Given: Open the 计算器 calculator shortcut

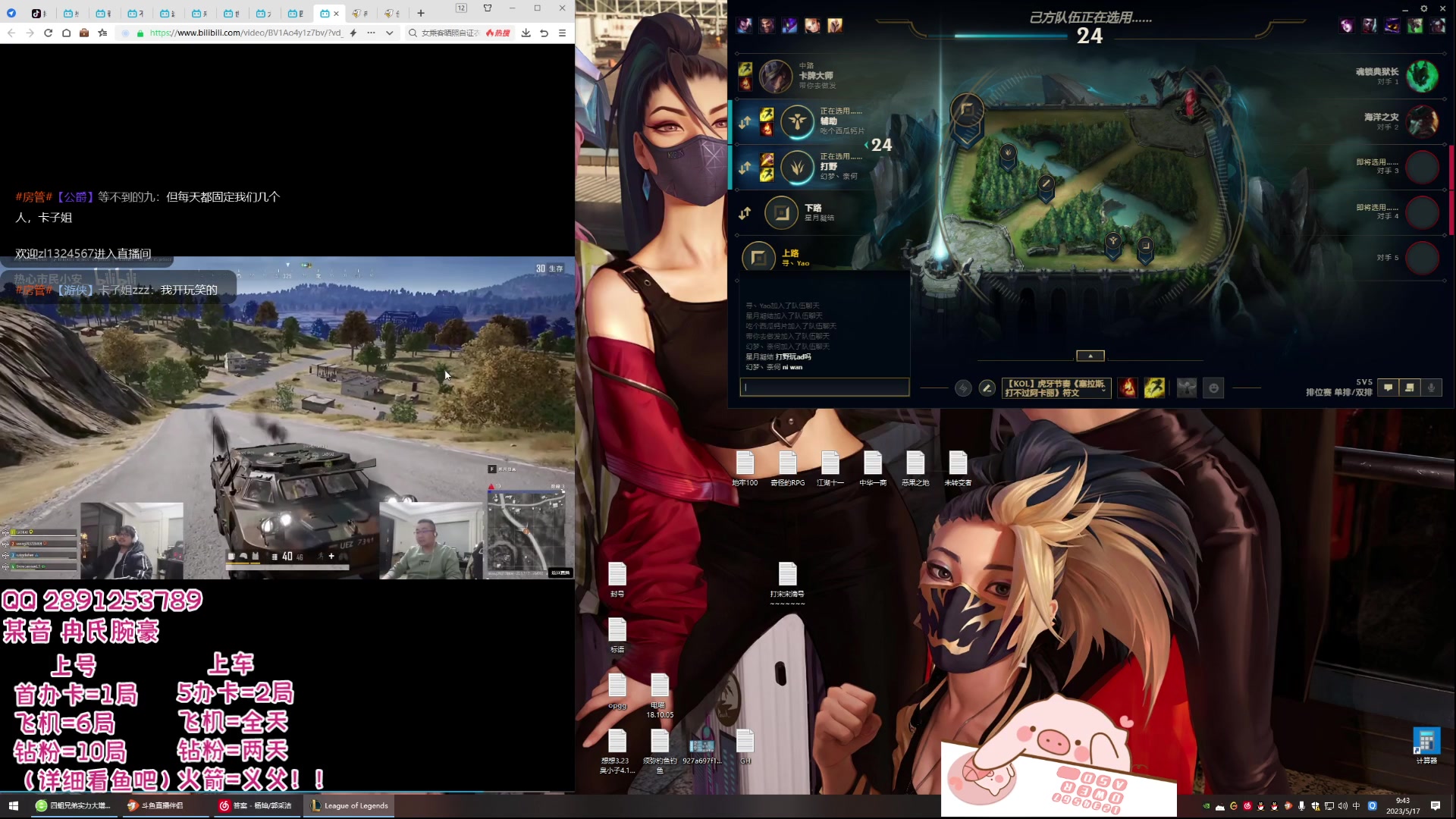Looking at the screenshot, I should 1426,746.
